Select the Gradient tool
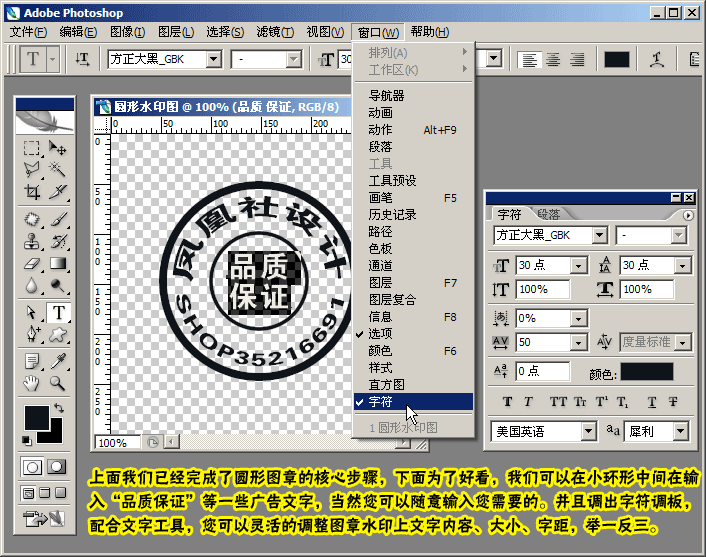 58,263
